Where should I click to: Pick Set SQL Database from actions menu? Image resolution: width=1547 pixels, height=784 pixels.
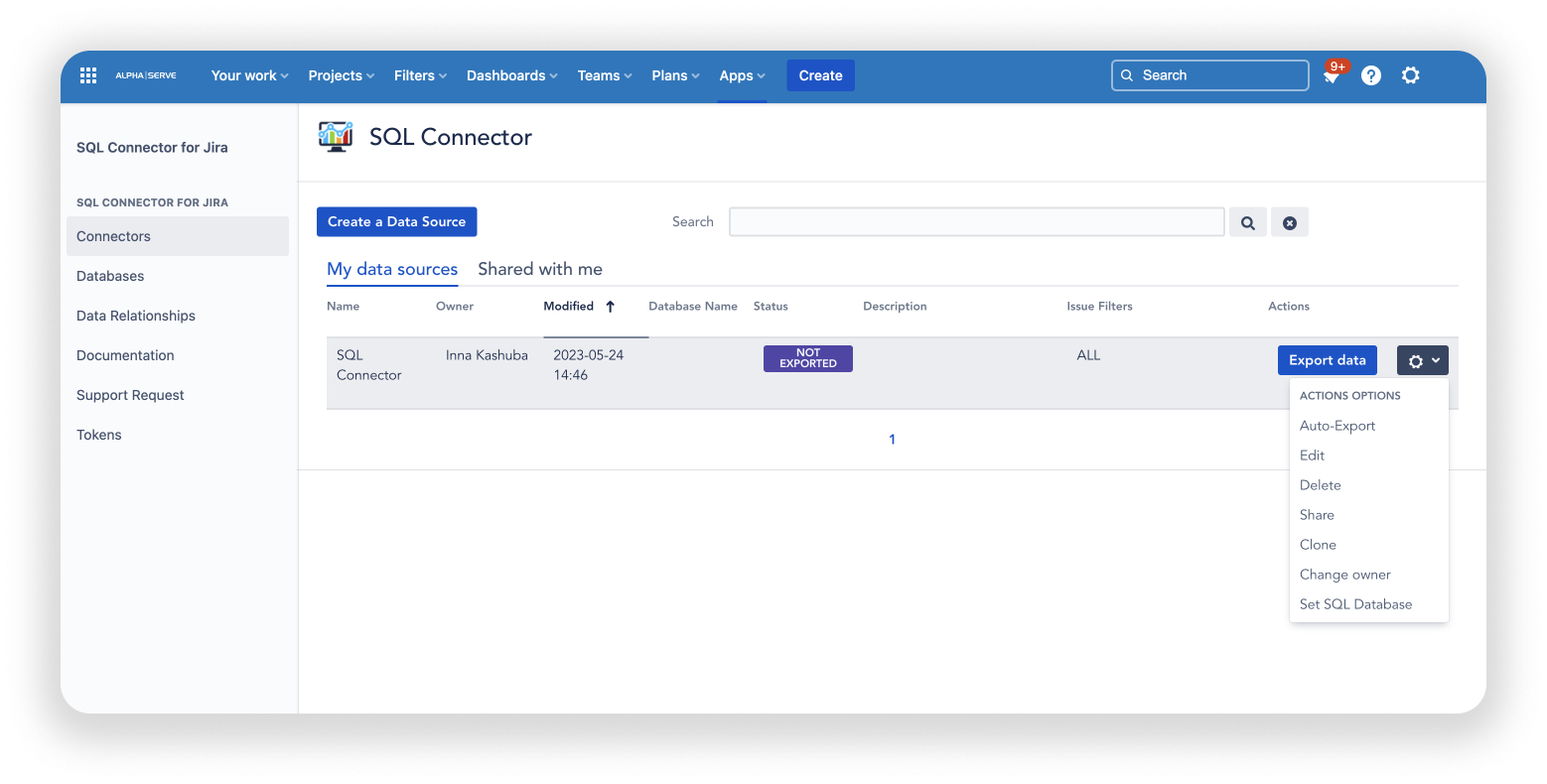coord(1355,603)
